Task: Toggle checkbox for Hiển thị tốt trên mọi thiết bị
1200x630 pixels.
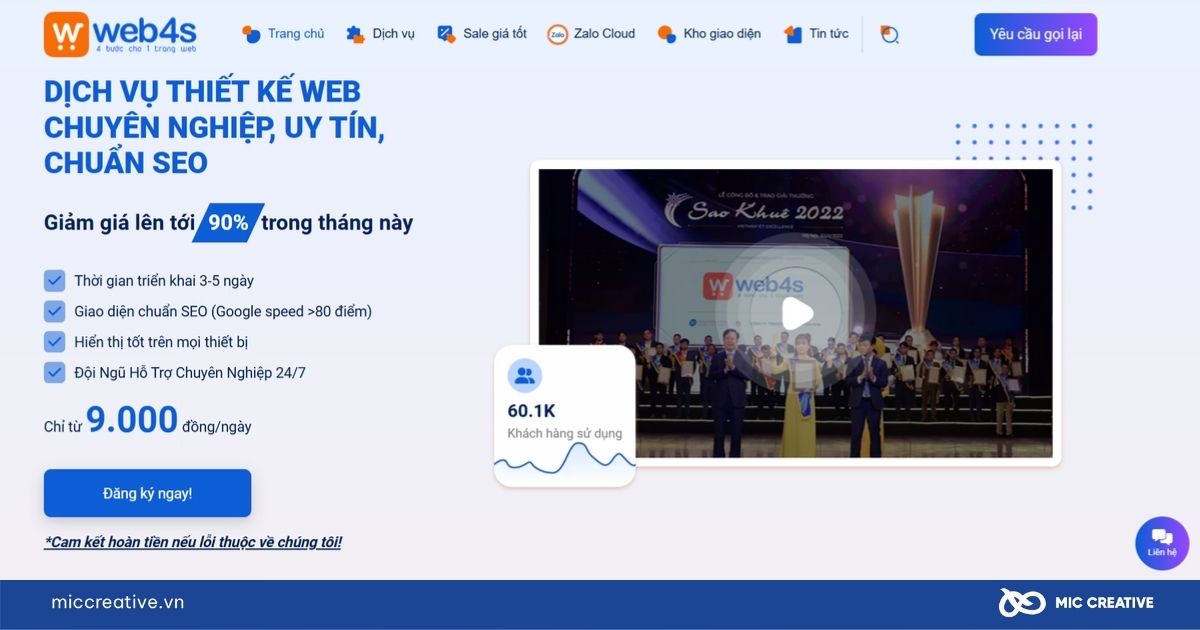Action: [54, 342]
